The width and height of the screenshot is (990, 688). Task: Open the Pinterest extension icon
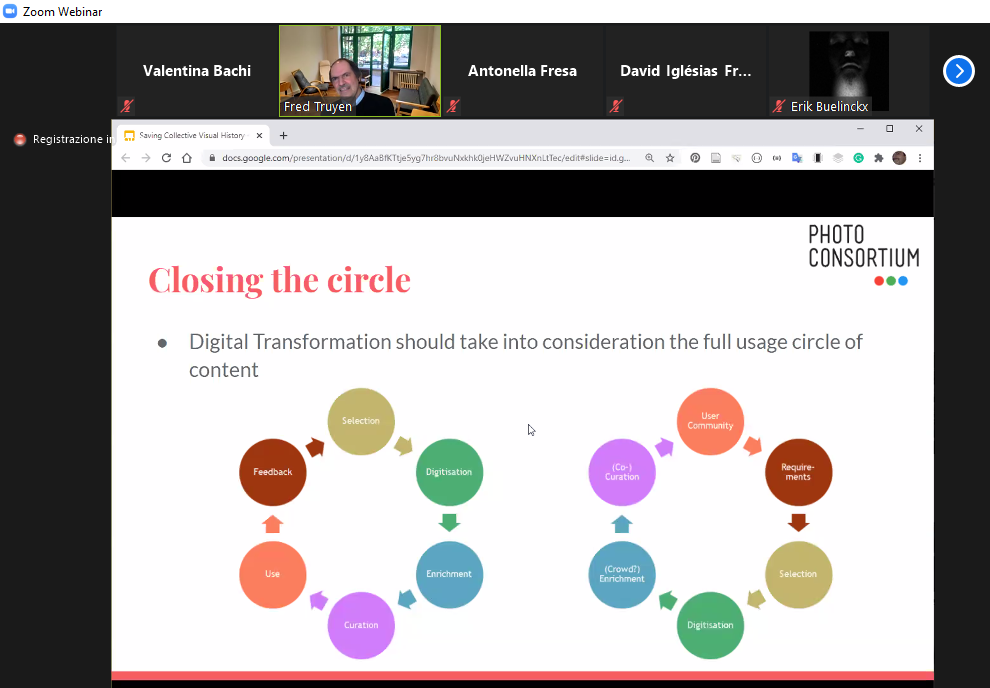click(x=696, y=158)
